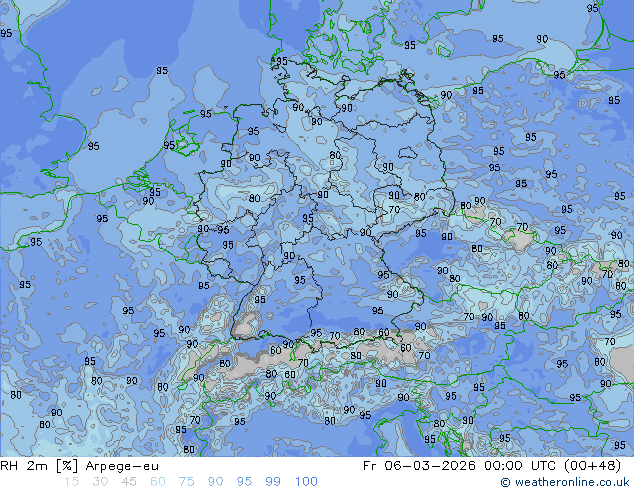Click the '00:00 UTC' time text
This screenshot has height=490, width=634.
click(x=519, y=466)
